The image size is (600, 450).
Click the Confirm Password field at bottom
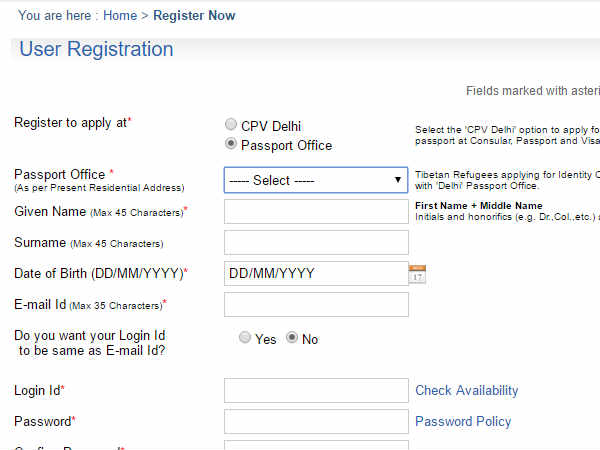[x=316, y=445]
